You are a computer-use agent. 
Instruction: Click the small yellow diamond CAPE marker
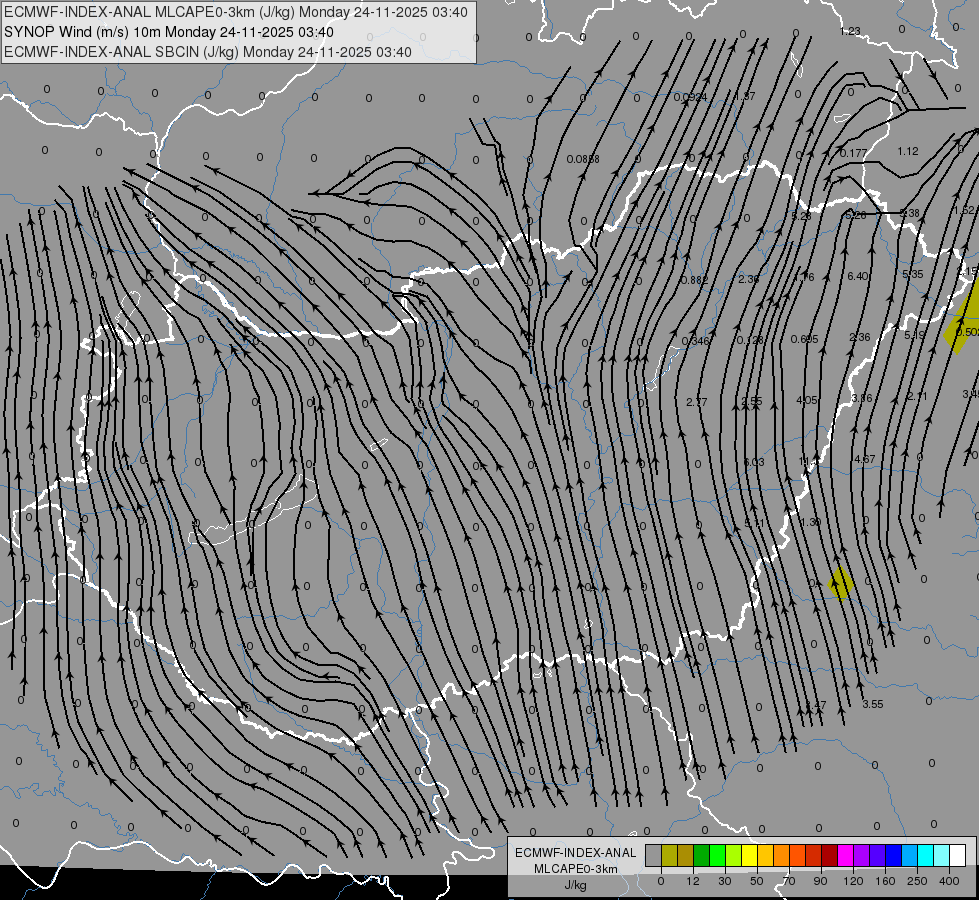840,583
